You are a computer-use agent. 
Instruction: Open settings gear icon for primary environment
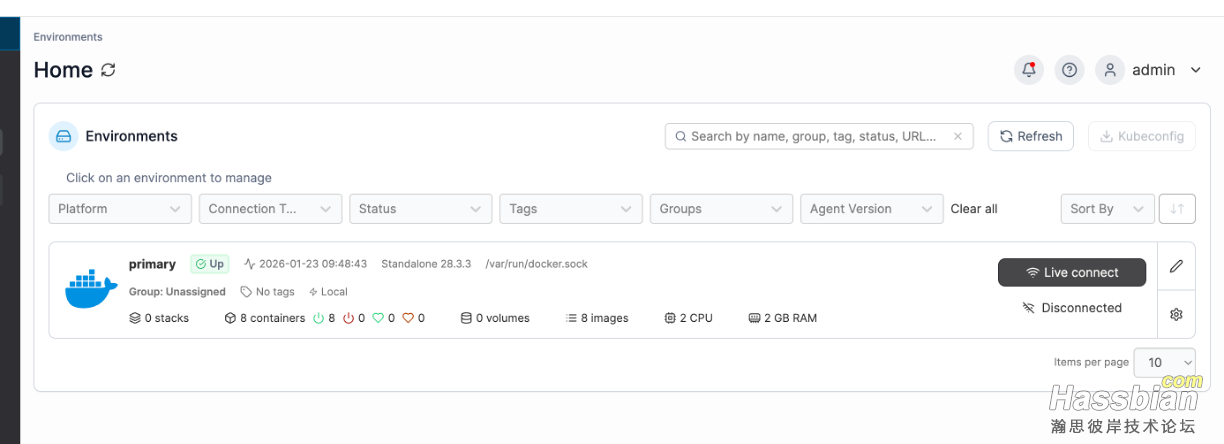pos(1176,314)
